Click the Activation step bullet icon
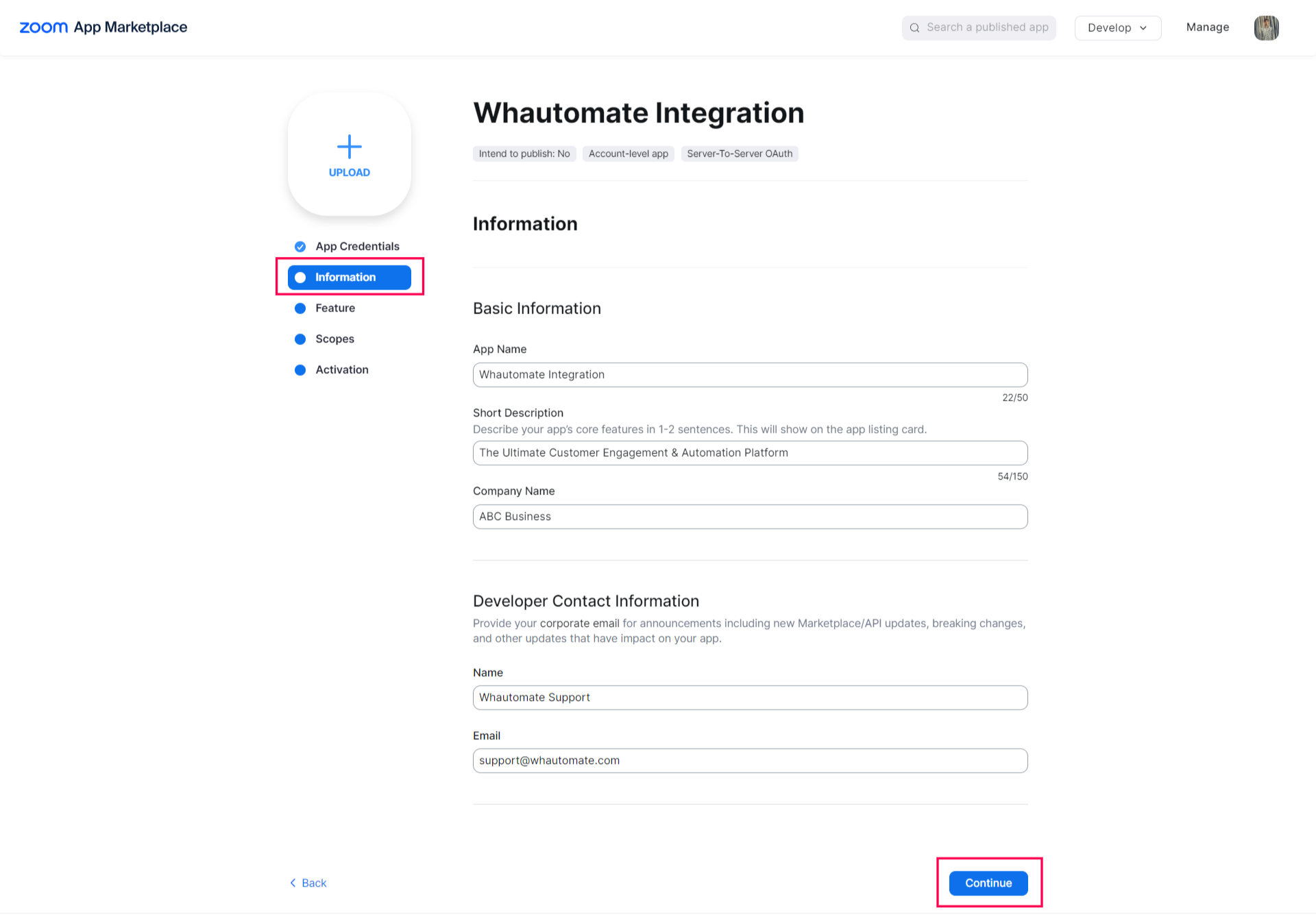Screen dimensions: 1316x917 (300, 370)
